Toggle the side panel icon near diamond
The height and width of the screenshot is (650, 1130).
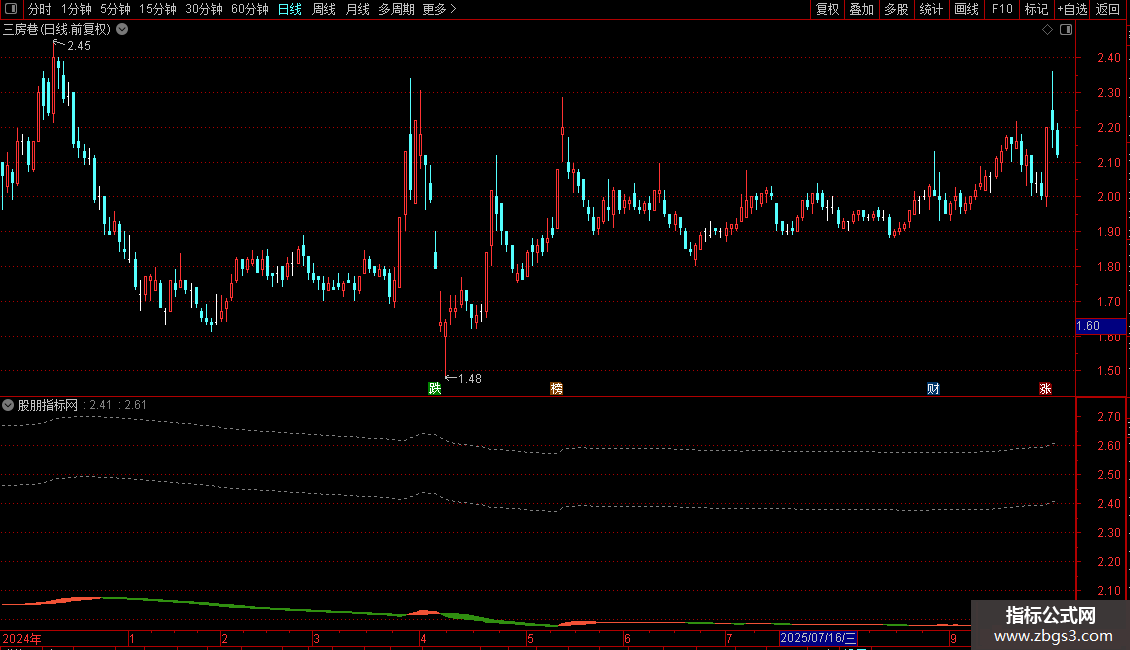click(1066, 30)
